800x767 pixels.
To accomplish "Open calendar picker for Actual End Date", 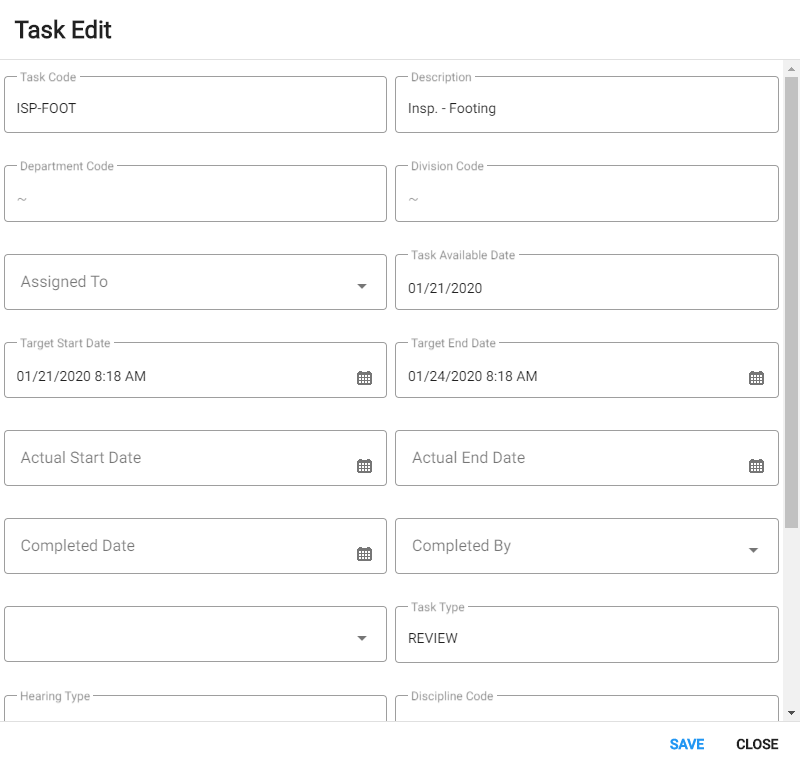I will (756, 466).
